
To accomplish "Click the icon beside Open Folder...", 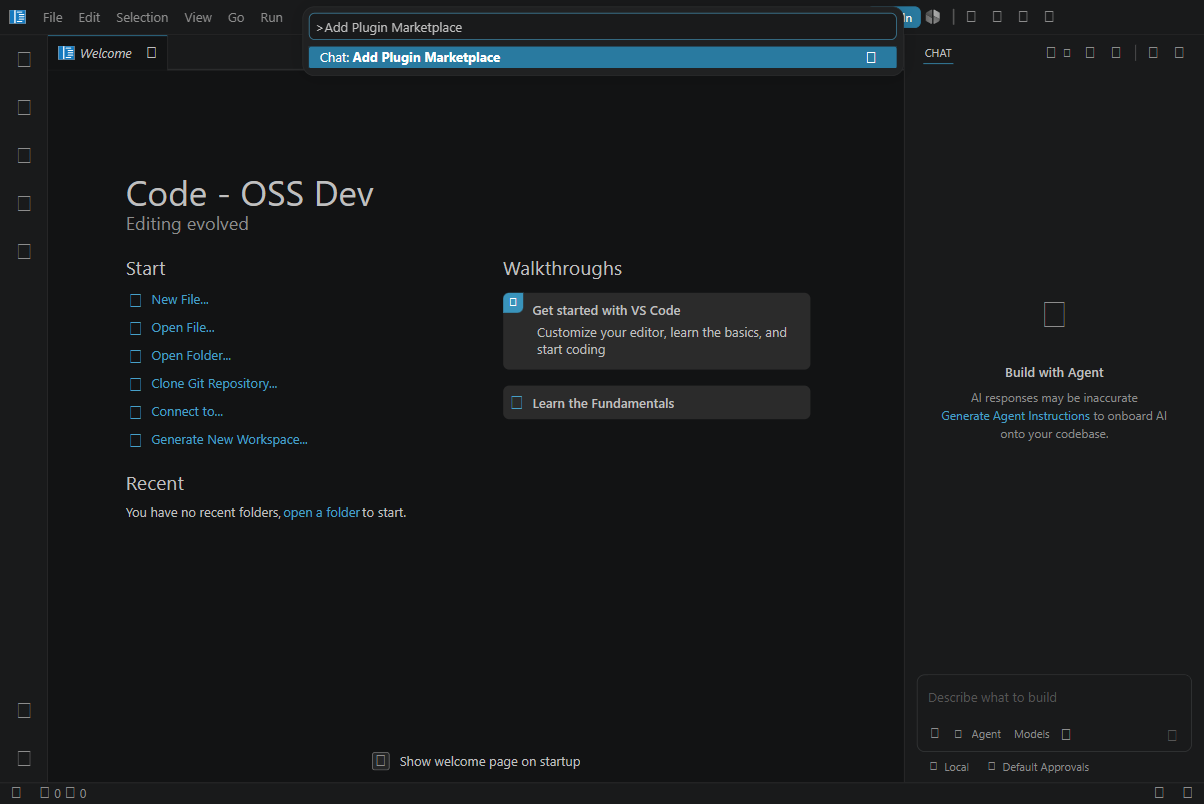I will click(135, 356).
